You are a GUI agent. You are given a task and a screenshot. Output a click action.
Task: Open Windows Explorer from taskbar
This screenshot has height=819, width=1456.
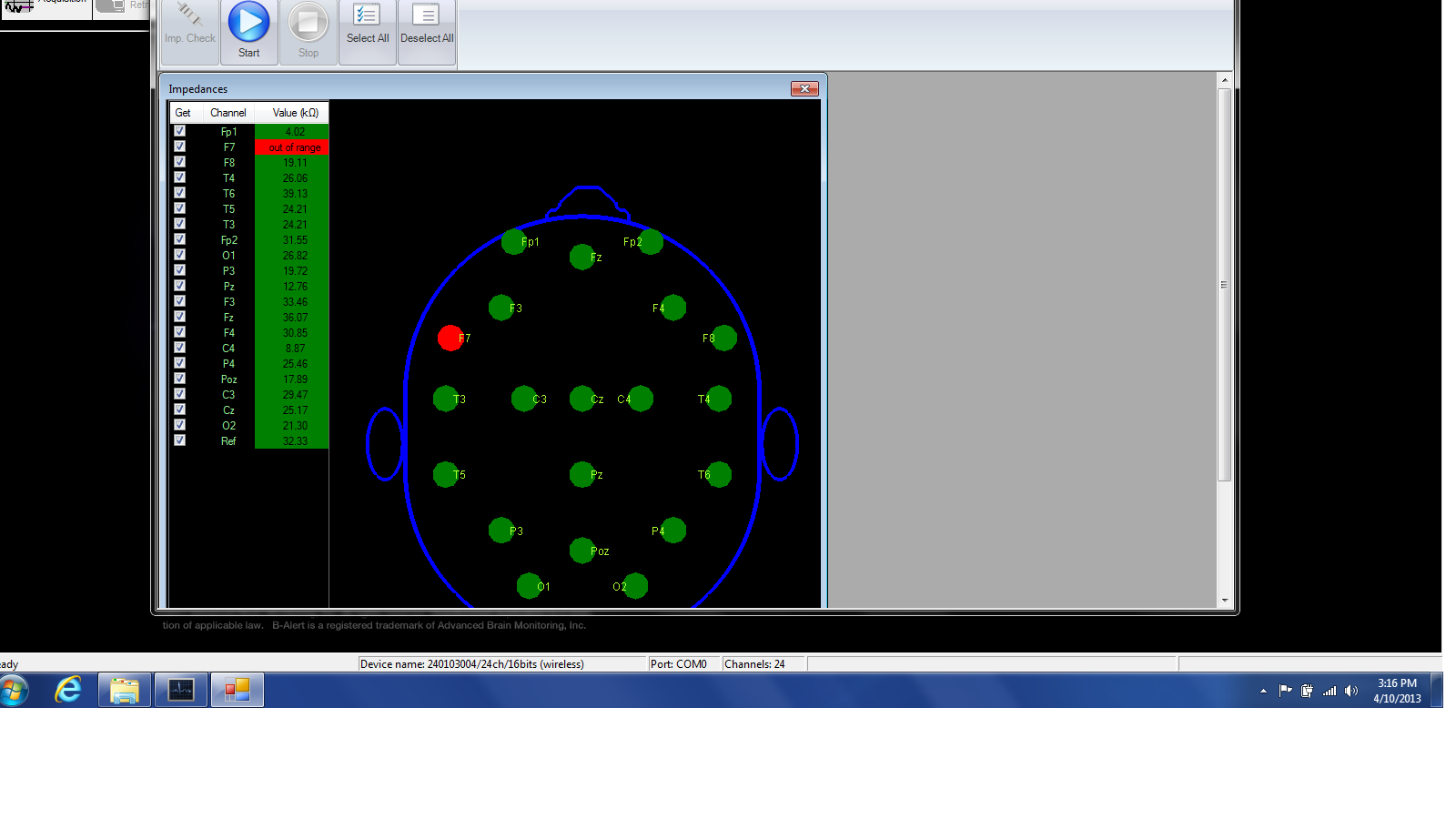click(125, 691)
